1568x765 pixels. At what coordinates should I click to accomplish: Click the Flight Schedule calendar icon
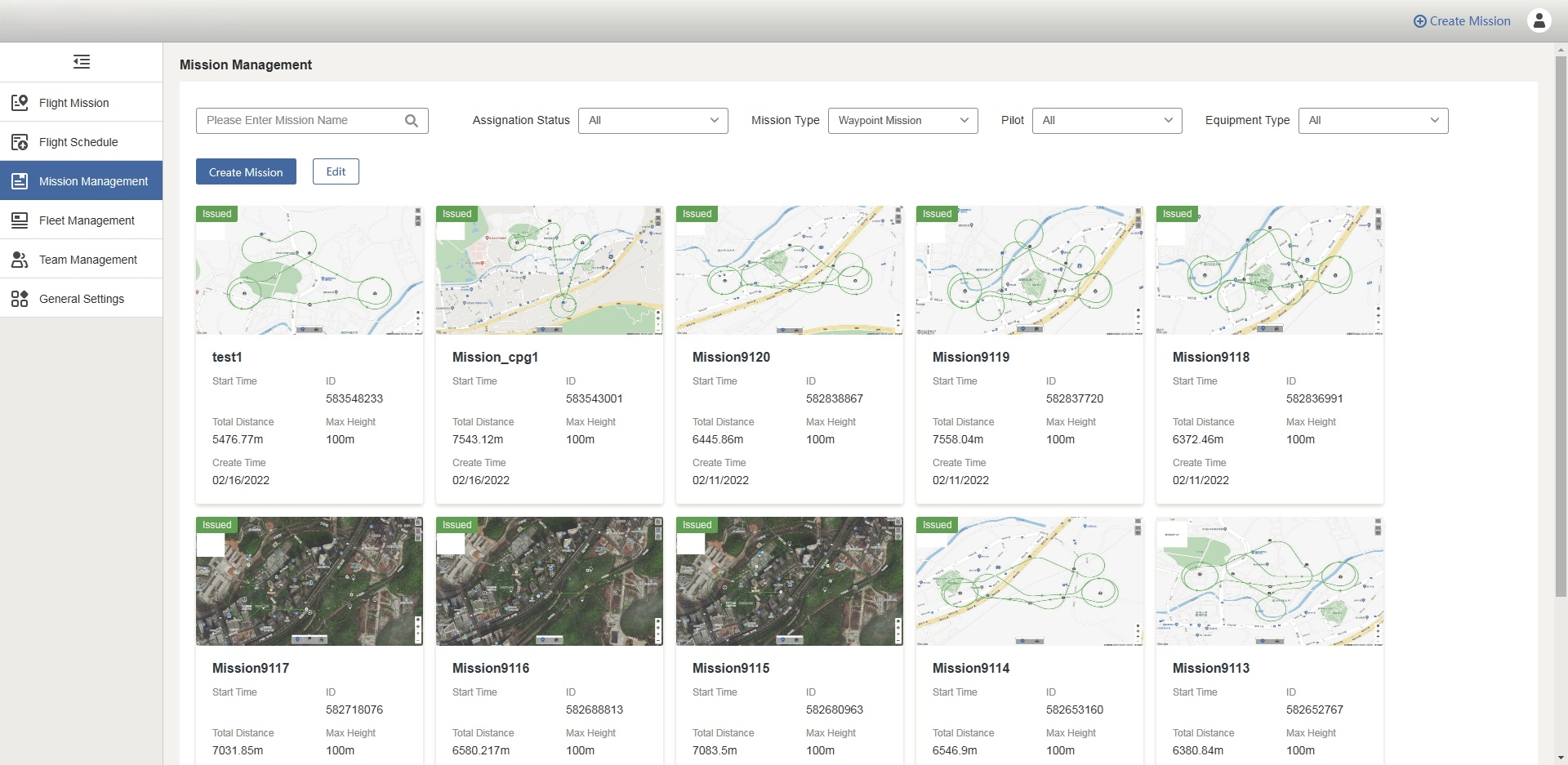tap(20, 141)
